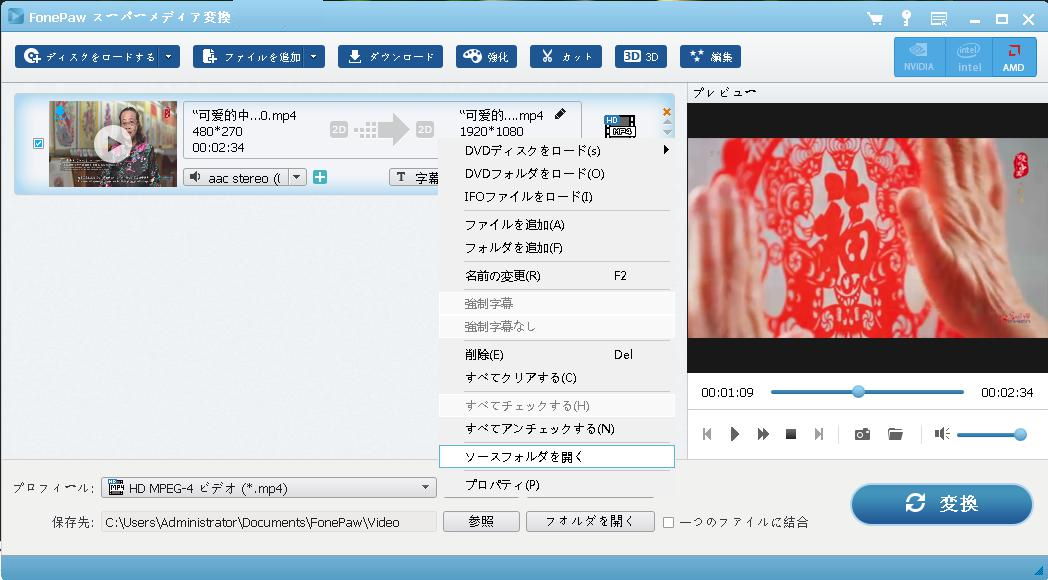Screen dimensions: 1048x580
Task: Choose すべてクリアする(C) menu entry
Action: (x=556, y=378)
